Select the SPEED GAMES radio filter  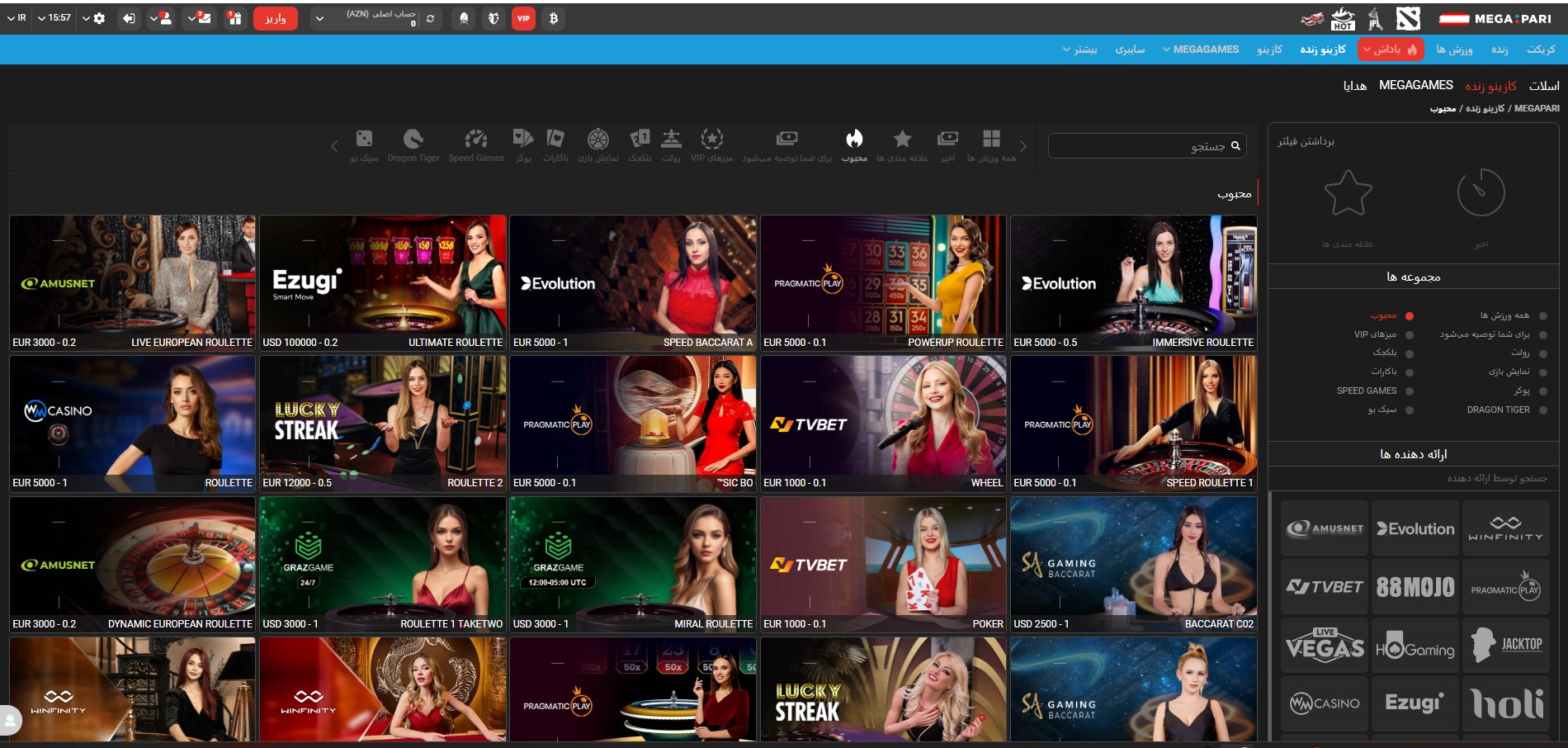pyautogui.click(x=1410, y=391)
